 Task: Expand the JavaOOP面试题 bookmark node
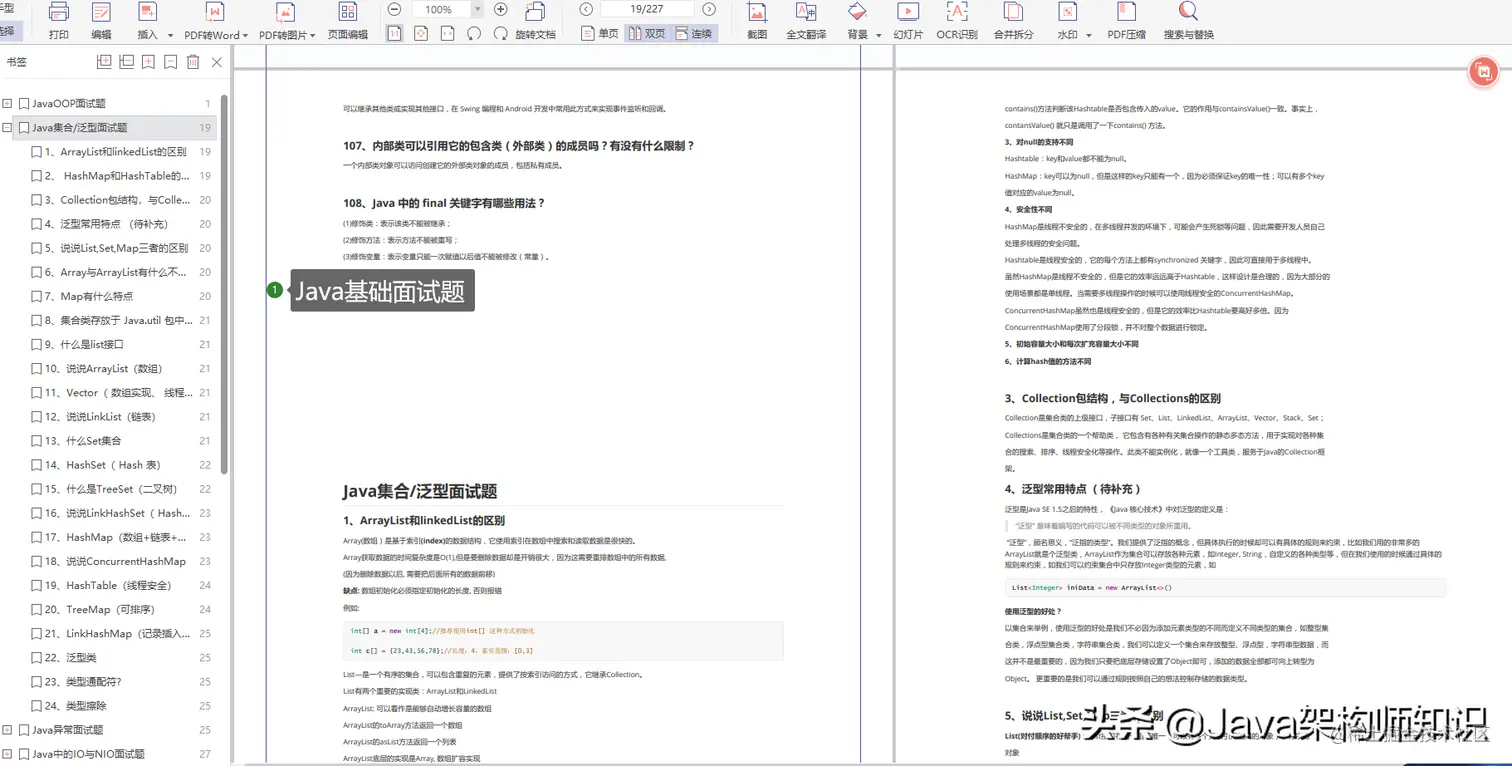(x=8, y=102)
